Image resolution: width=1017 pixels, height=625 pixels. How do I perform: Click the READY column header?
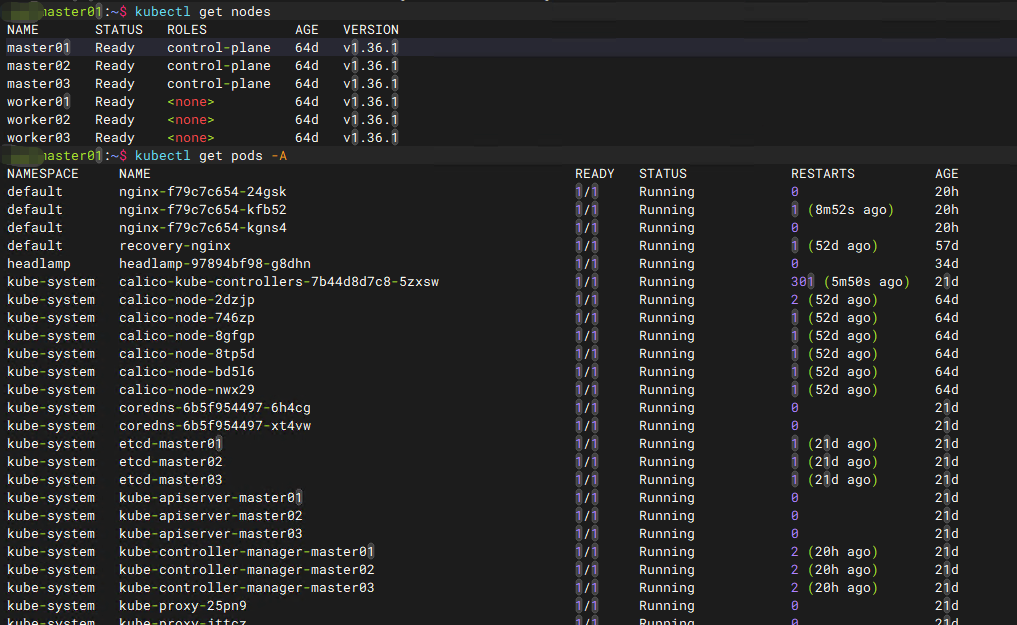click(595, 174)
